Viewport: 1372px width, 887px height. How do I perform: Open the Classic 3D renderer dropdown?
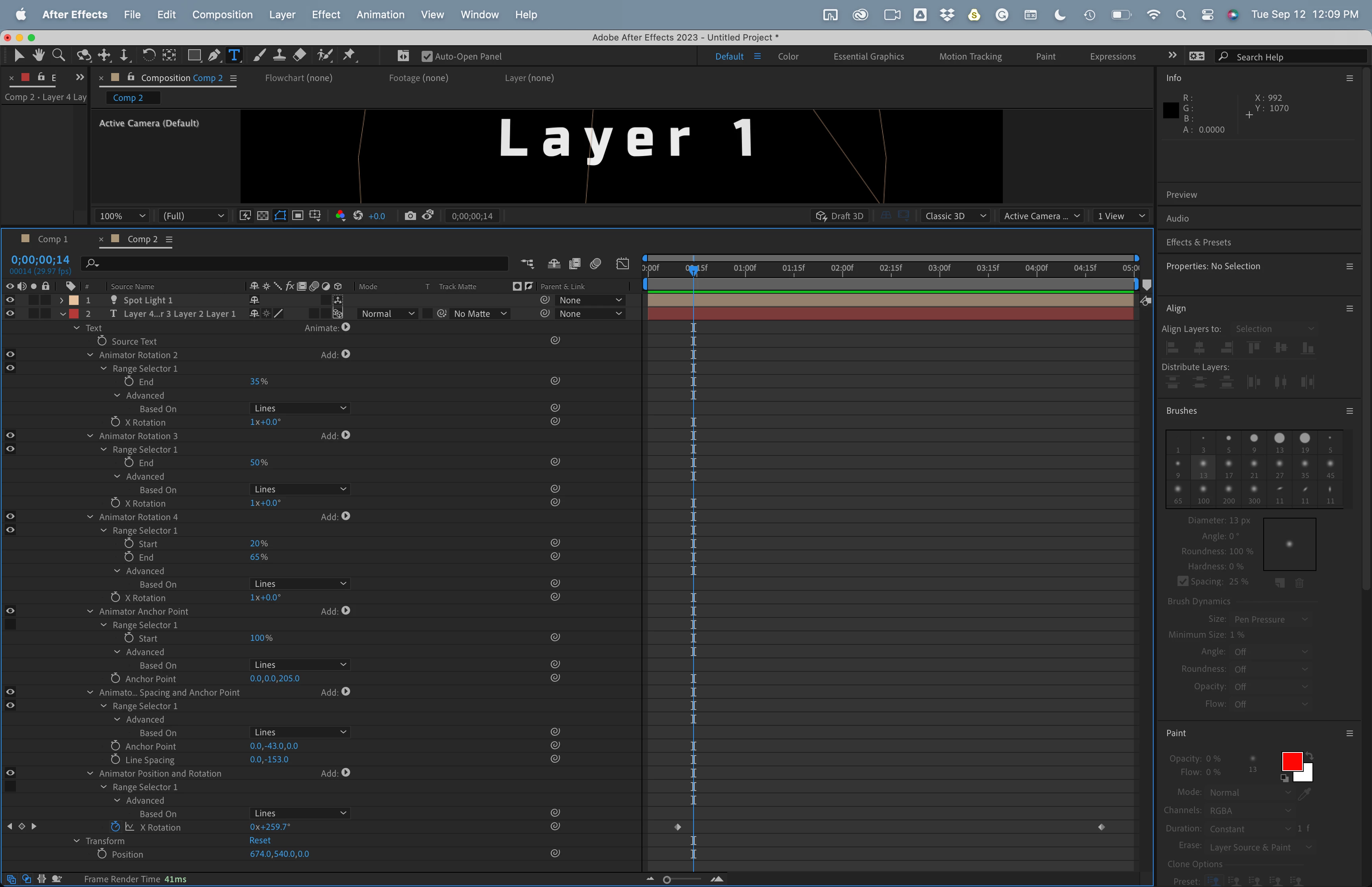click(x=955, y=216)
